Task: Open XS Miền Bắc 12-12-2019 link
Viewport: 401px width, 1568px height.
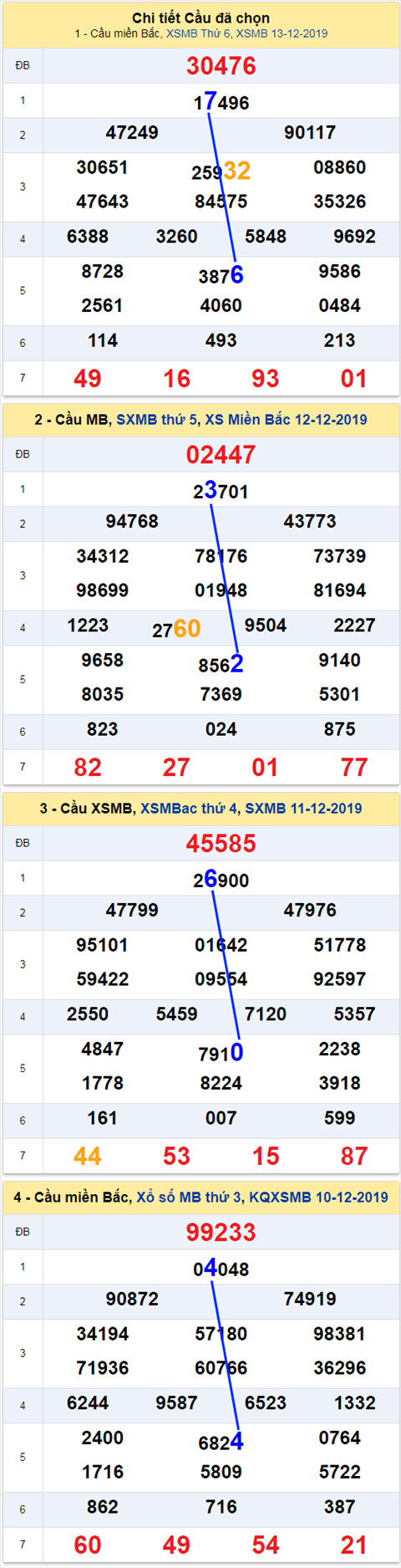Action: coord(286,420)
